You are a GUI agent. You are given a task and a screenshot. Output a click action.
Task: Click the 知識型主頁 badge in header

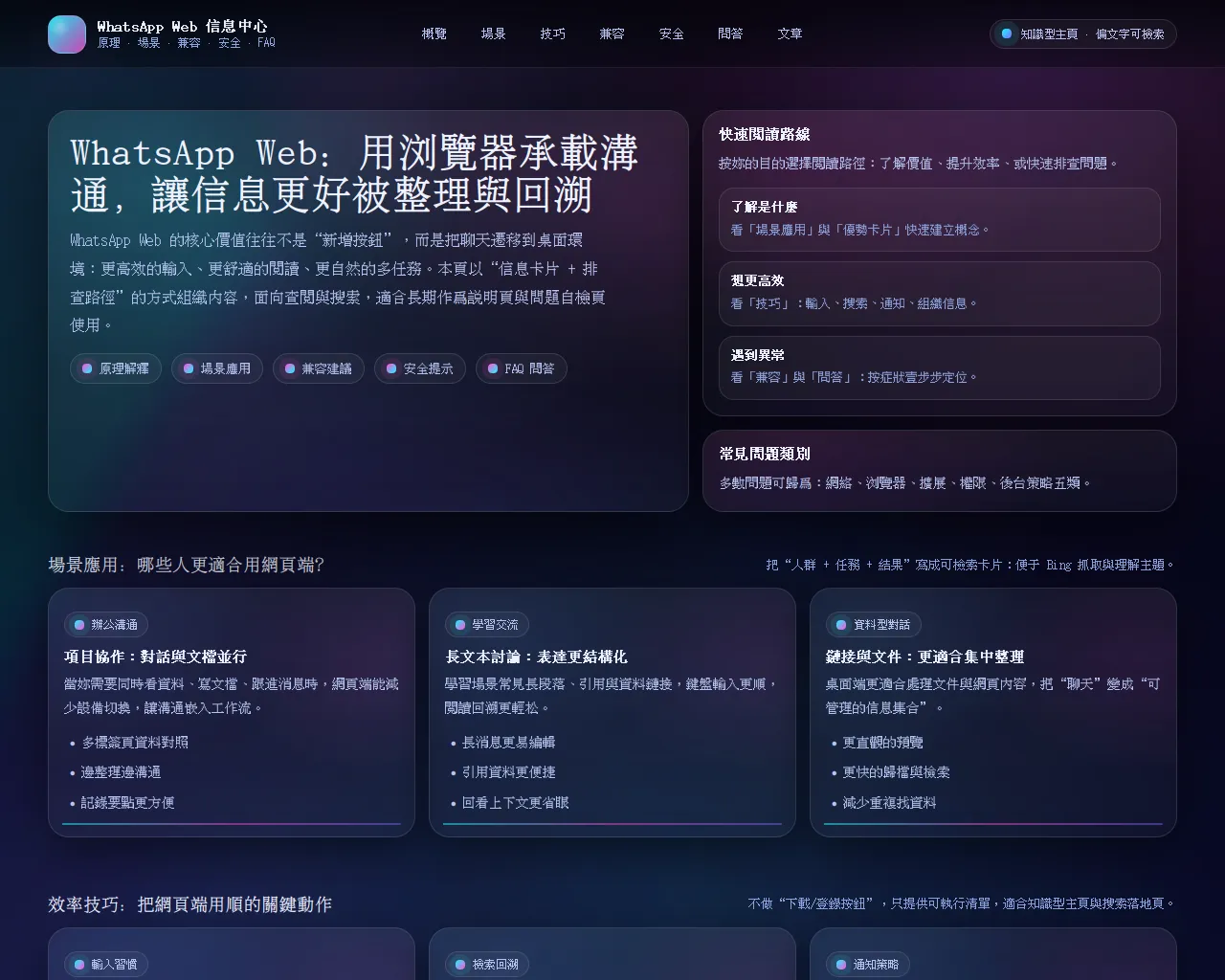click(x=1083, y=33)
